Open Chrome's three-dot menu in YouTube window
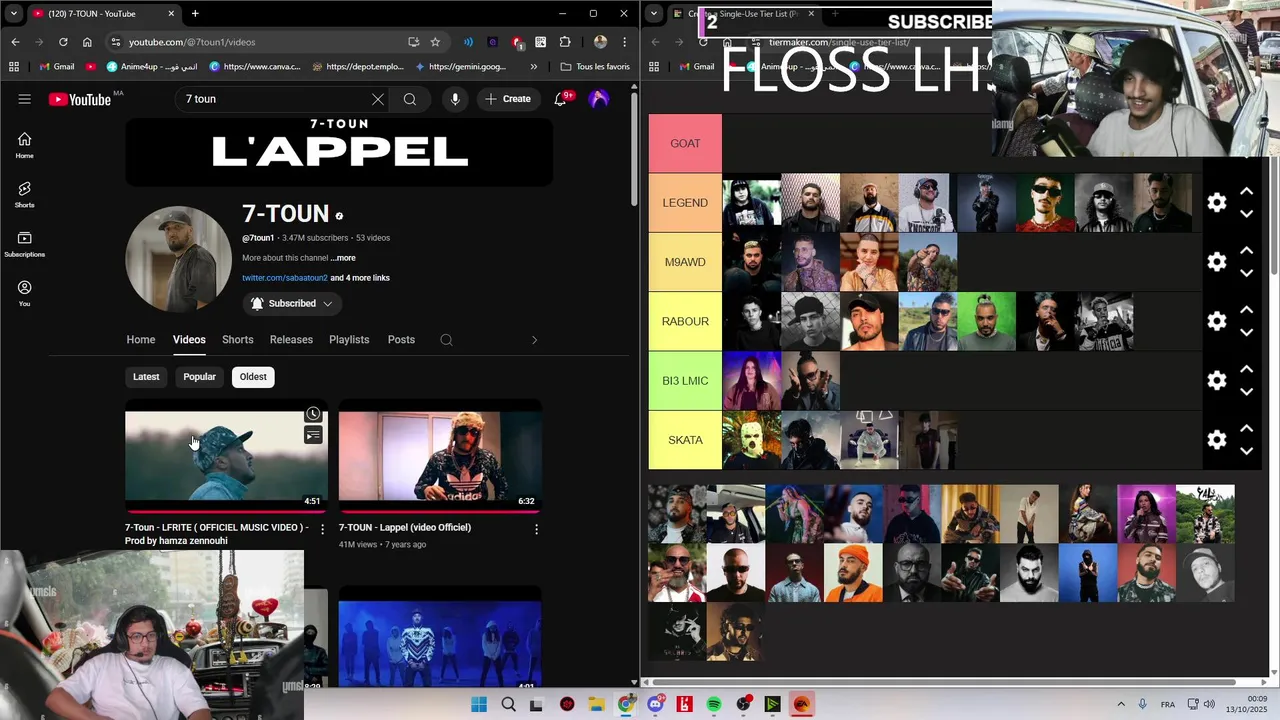The height and width of the screenshot is (720, 1280). 624,42
